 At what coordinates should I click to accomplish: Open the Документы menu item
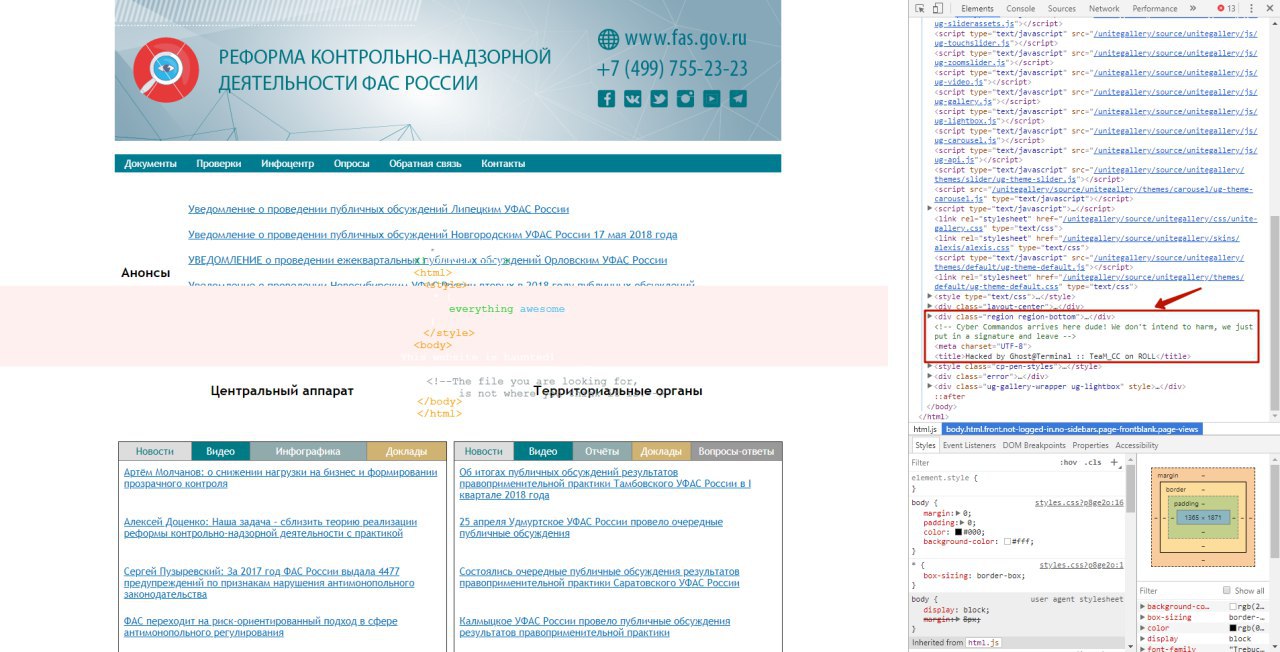pyautogui.click(x=150, y=164)
